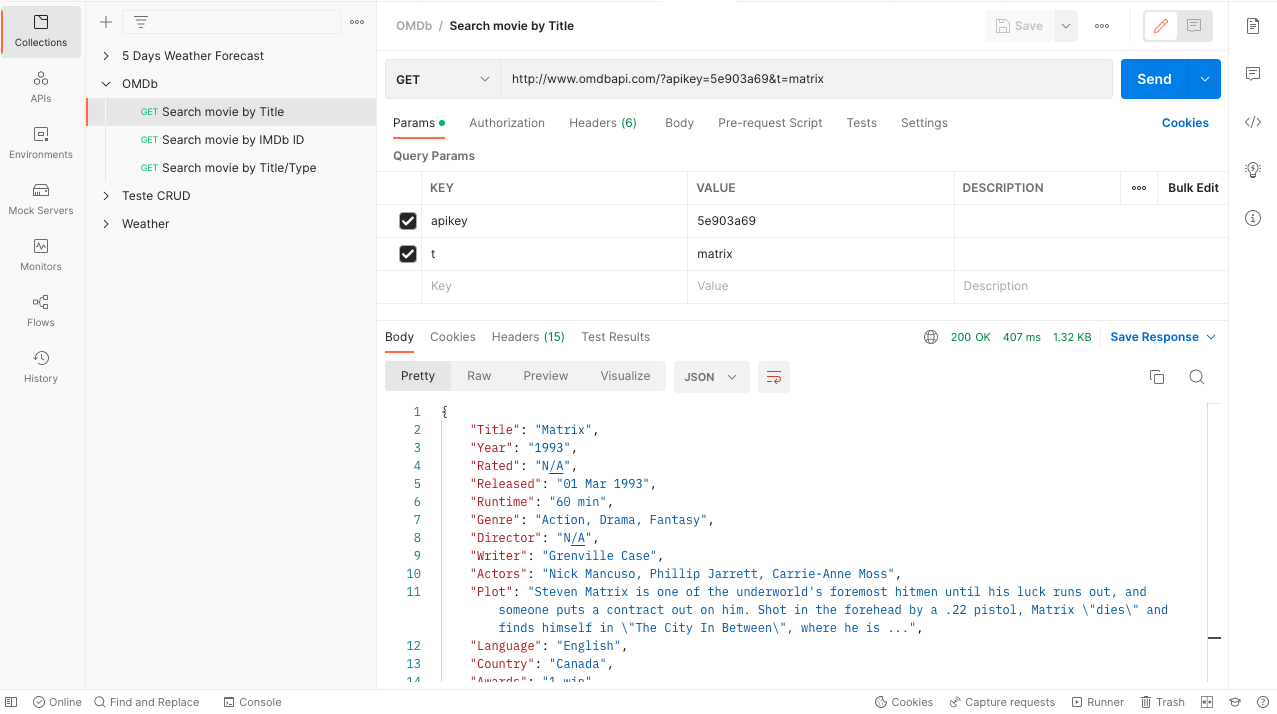The width and height of the screenshot is (1277, 714).
Task: Click the filter icon in collections search
Action: [140, 22]
